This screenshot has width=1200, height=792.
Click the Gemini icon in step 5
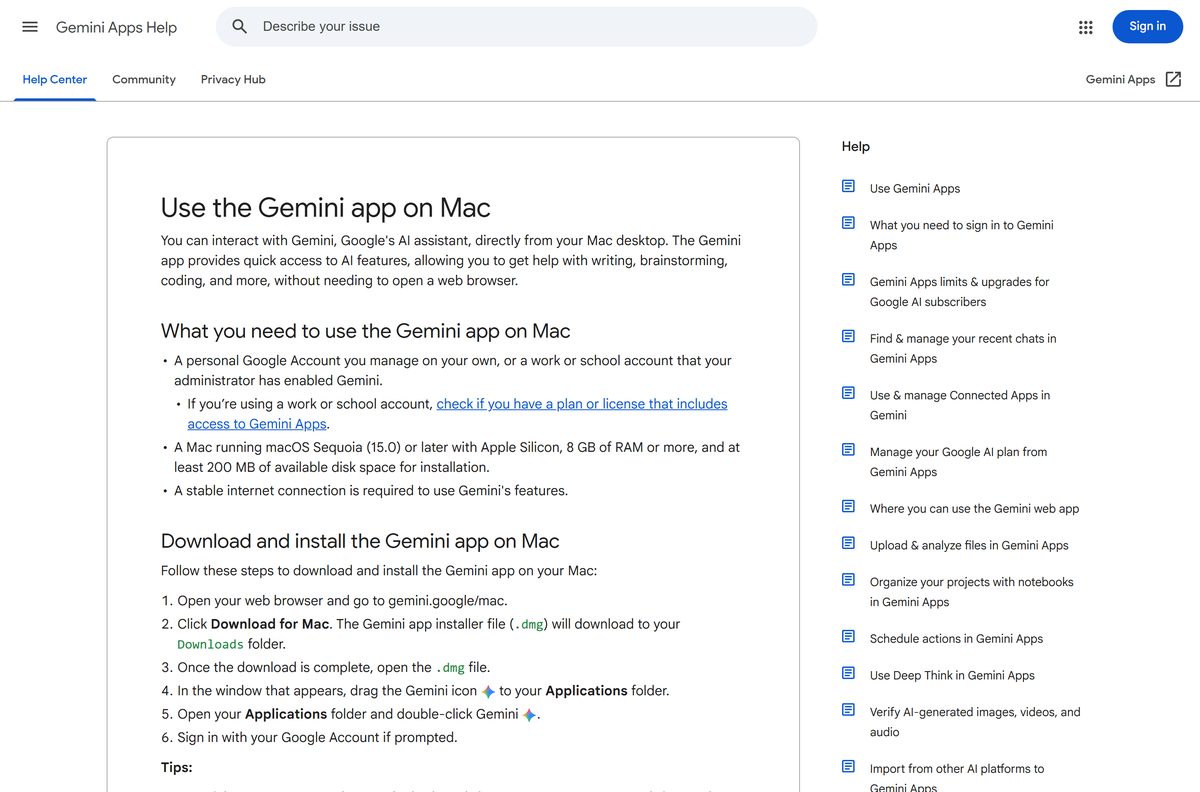(529, 715)
